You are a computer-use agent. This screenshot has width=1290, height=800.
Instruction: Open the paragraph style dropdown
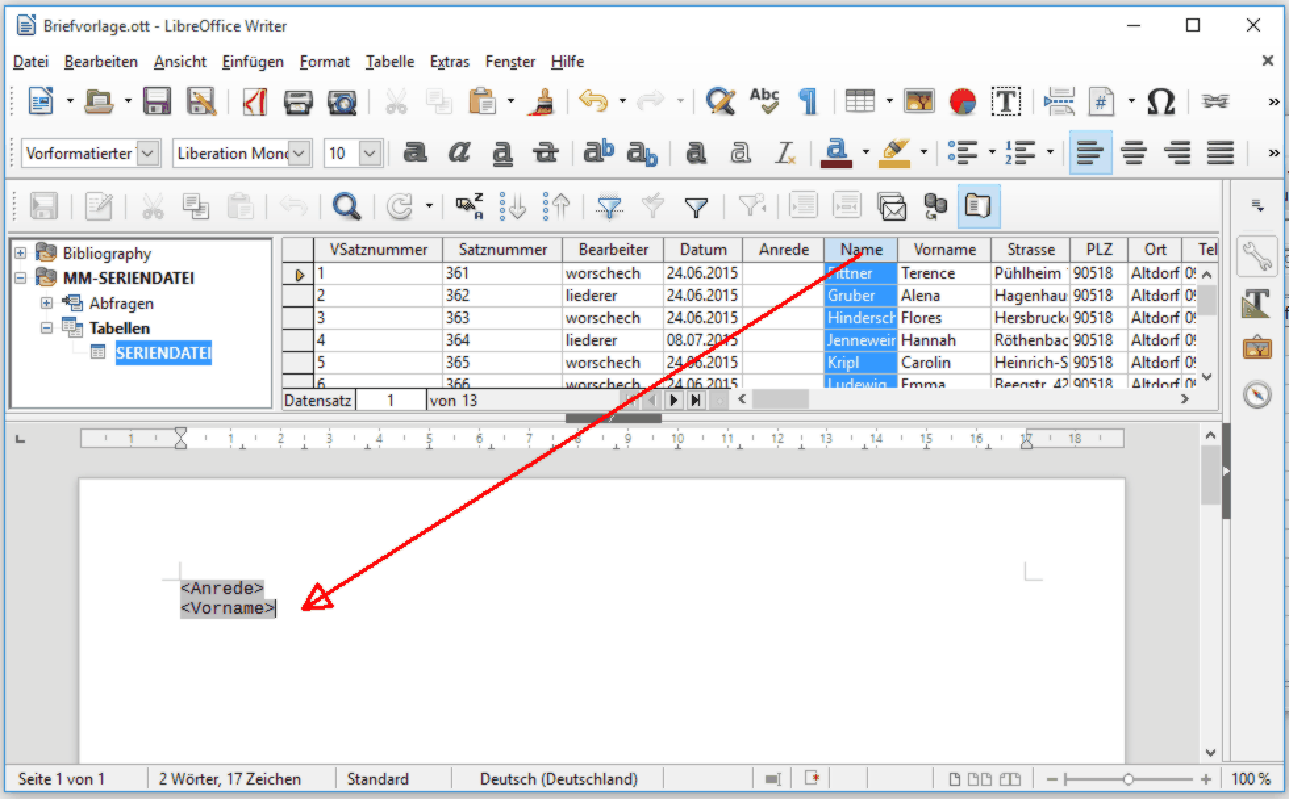pos(148,153)
